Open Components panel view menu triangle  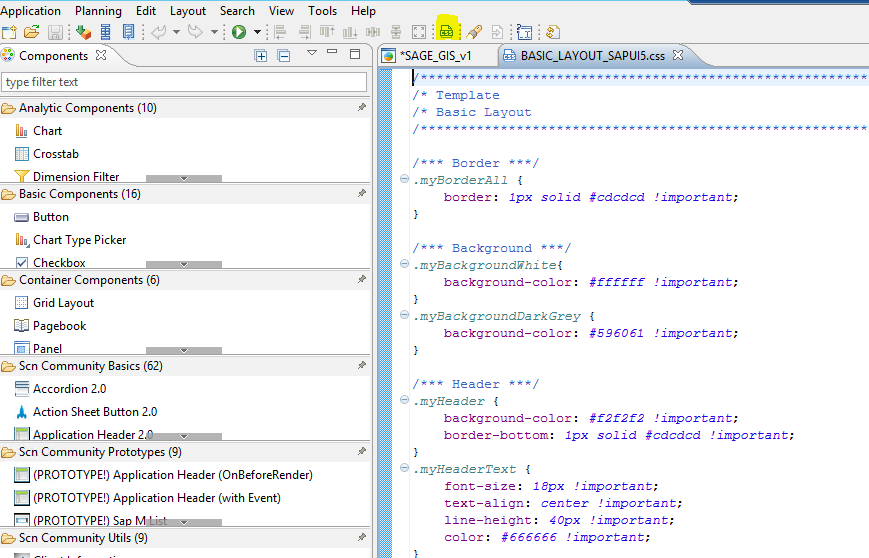311,53
